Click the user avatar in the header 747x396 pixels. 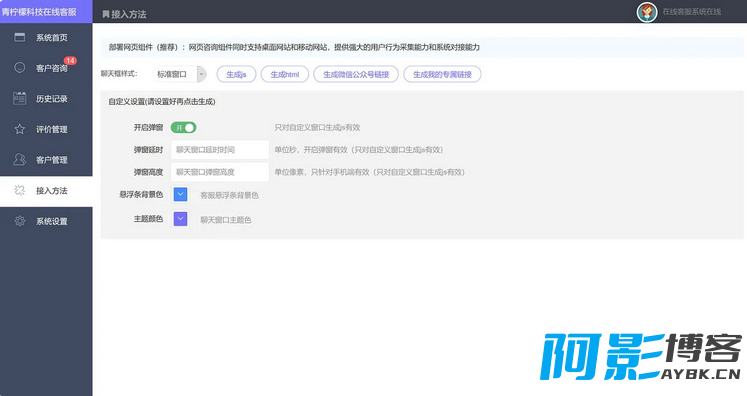[x=646, y=12]
